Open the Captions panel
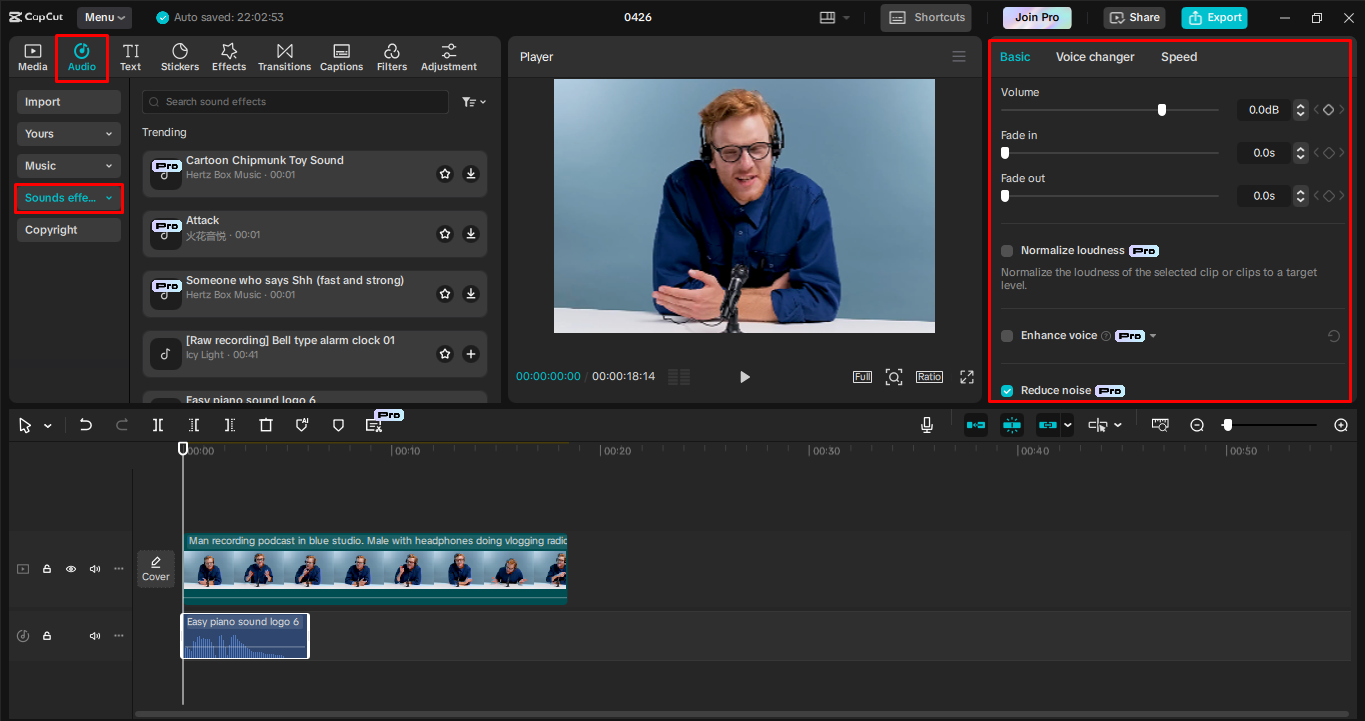 341,58
